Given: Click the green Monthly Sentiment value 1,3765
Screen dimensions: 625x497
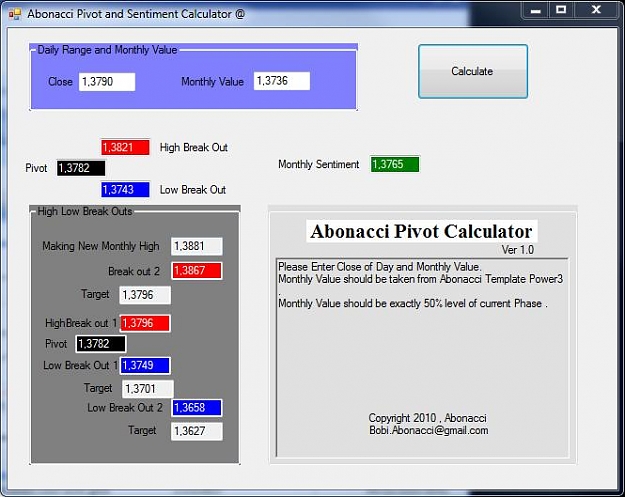Looking at the screenshot, I should 395,164.
